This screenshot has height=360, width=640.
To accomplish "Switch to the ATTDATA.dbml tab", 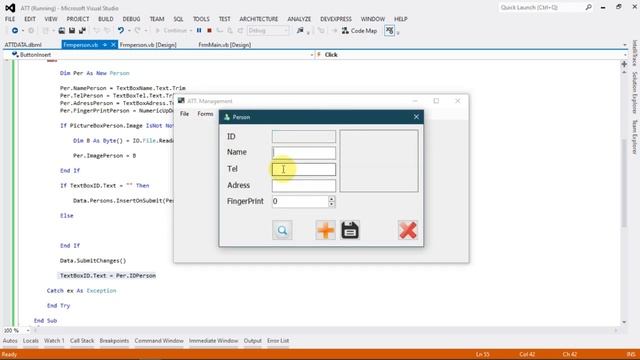I will pyautogui.click(x=23, y=45).
